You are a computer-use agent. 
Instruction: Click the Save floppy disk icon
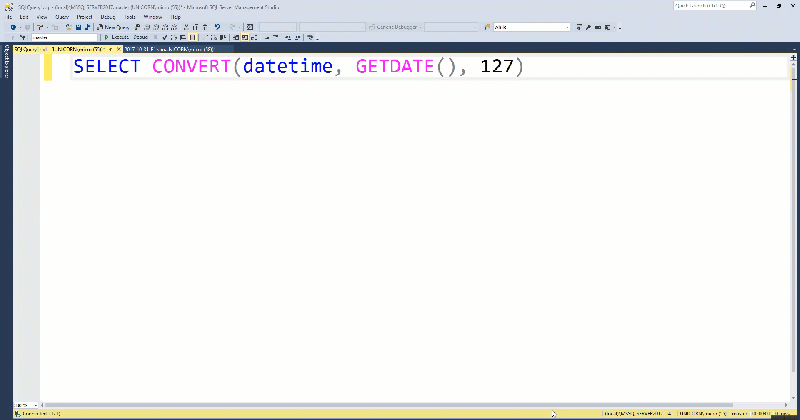coord(79,27)
